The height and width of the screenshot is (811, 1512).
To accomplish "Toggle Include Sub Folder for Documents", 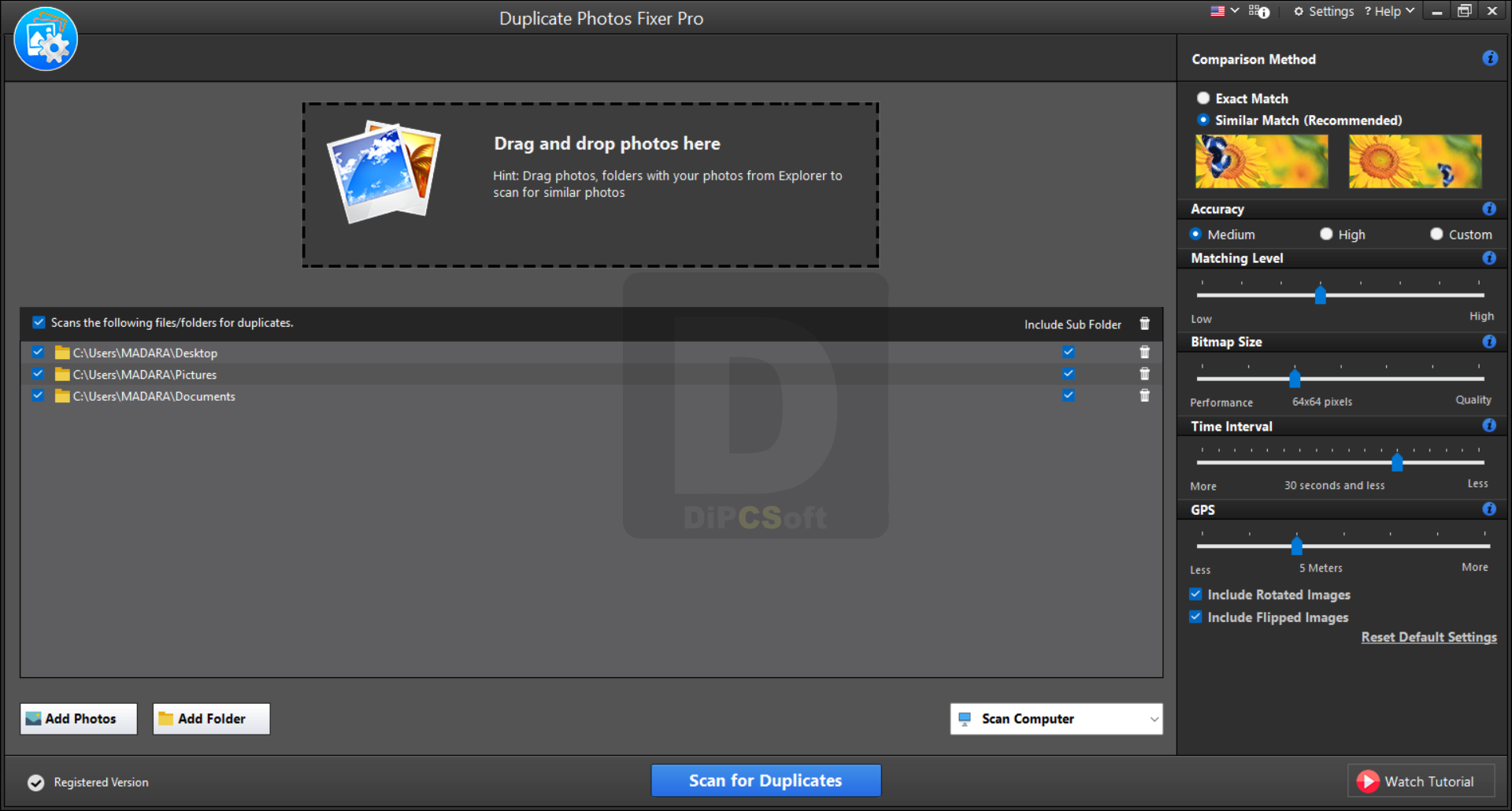I will click(1069, 395).
